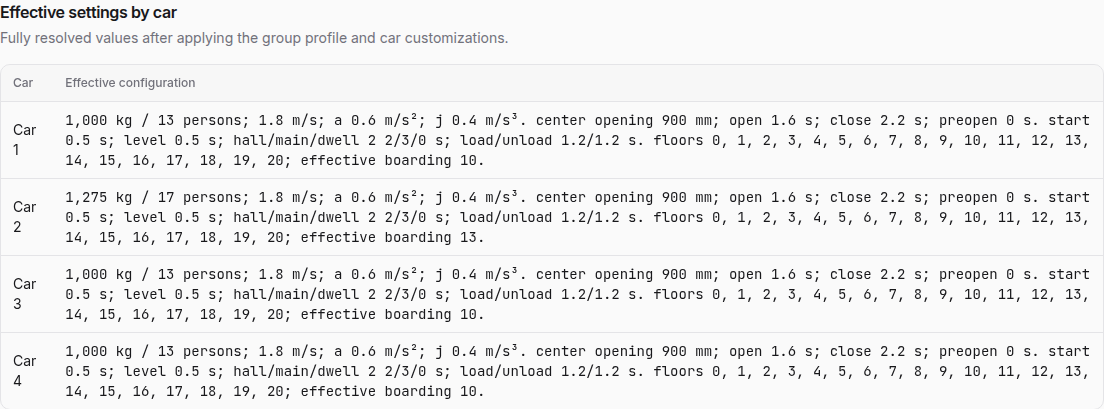This screenshot has width=1104, height=409.
Task: Select the Car 3 effective configuration text
Action: tap(577, 294)
